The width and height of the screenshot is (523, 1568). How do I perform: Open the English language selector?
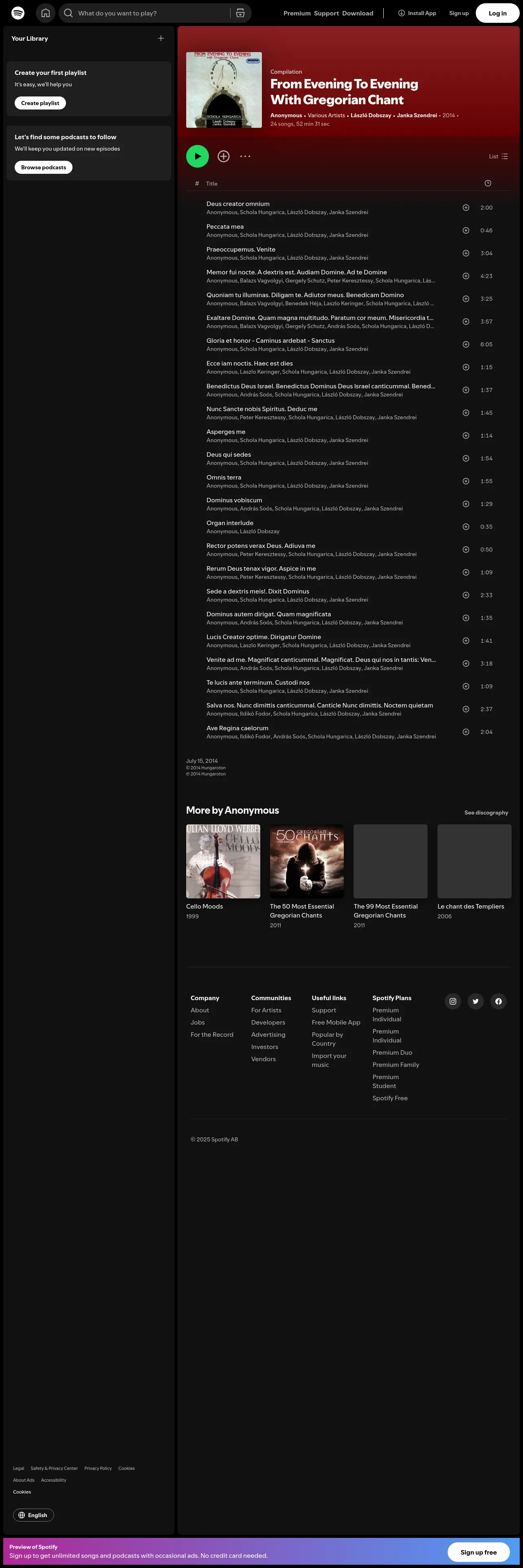(33, 1515)
